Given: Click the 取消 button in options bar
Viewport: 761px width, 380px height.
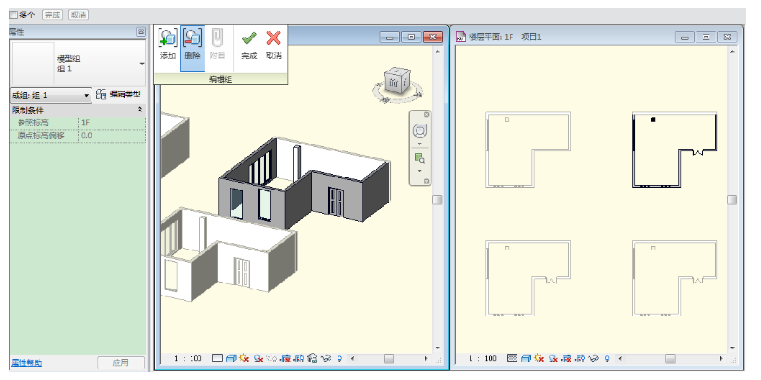Looking at the screenshot, I should click(78, 15).
